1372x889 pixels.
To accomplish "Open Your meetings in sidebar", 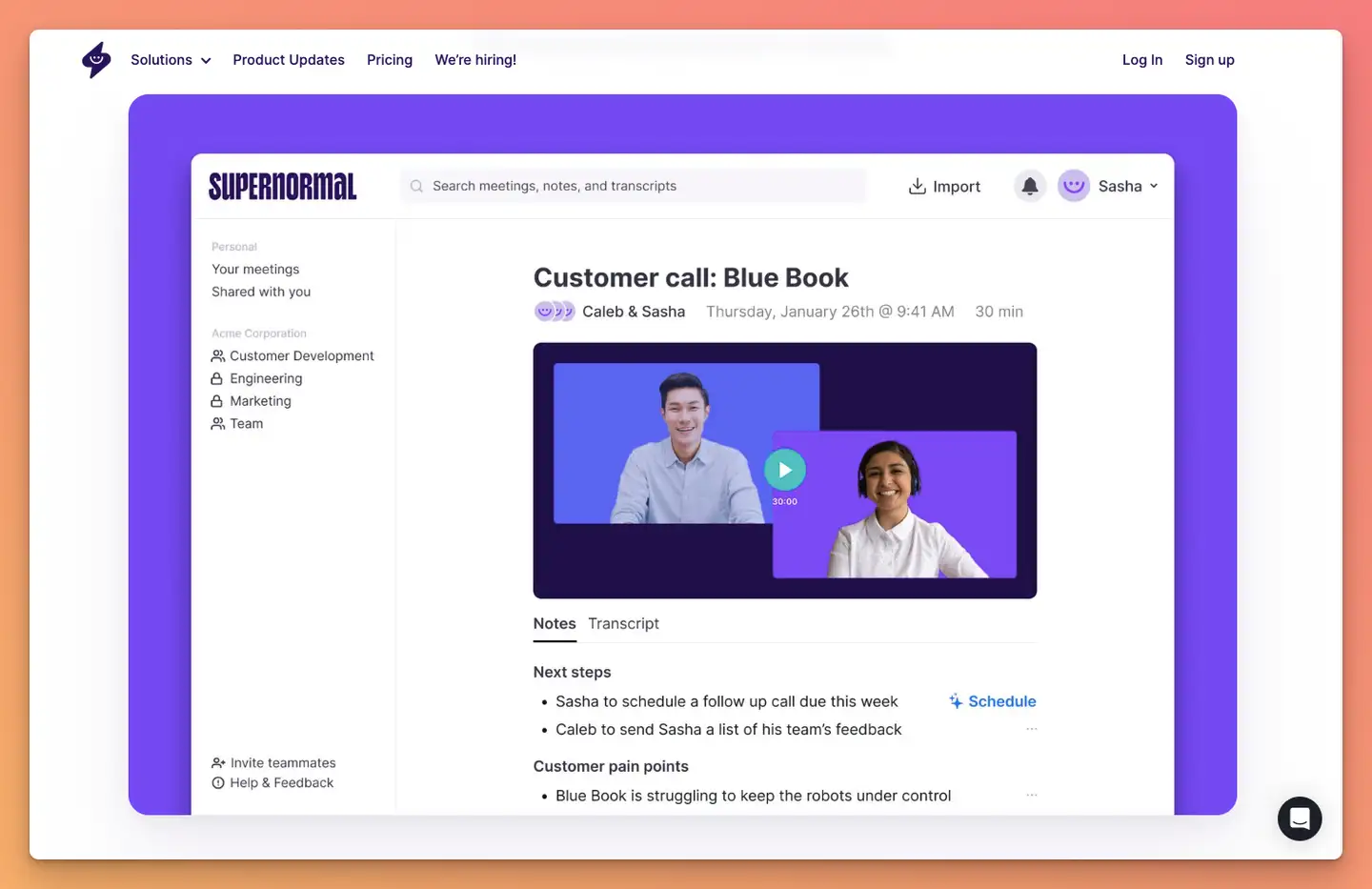I will tap(255, 270).
